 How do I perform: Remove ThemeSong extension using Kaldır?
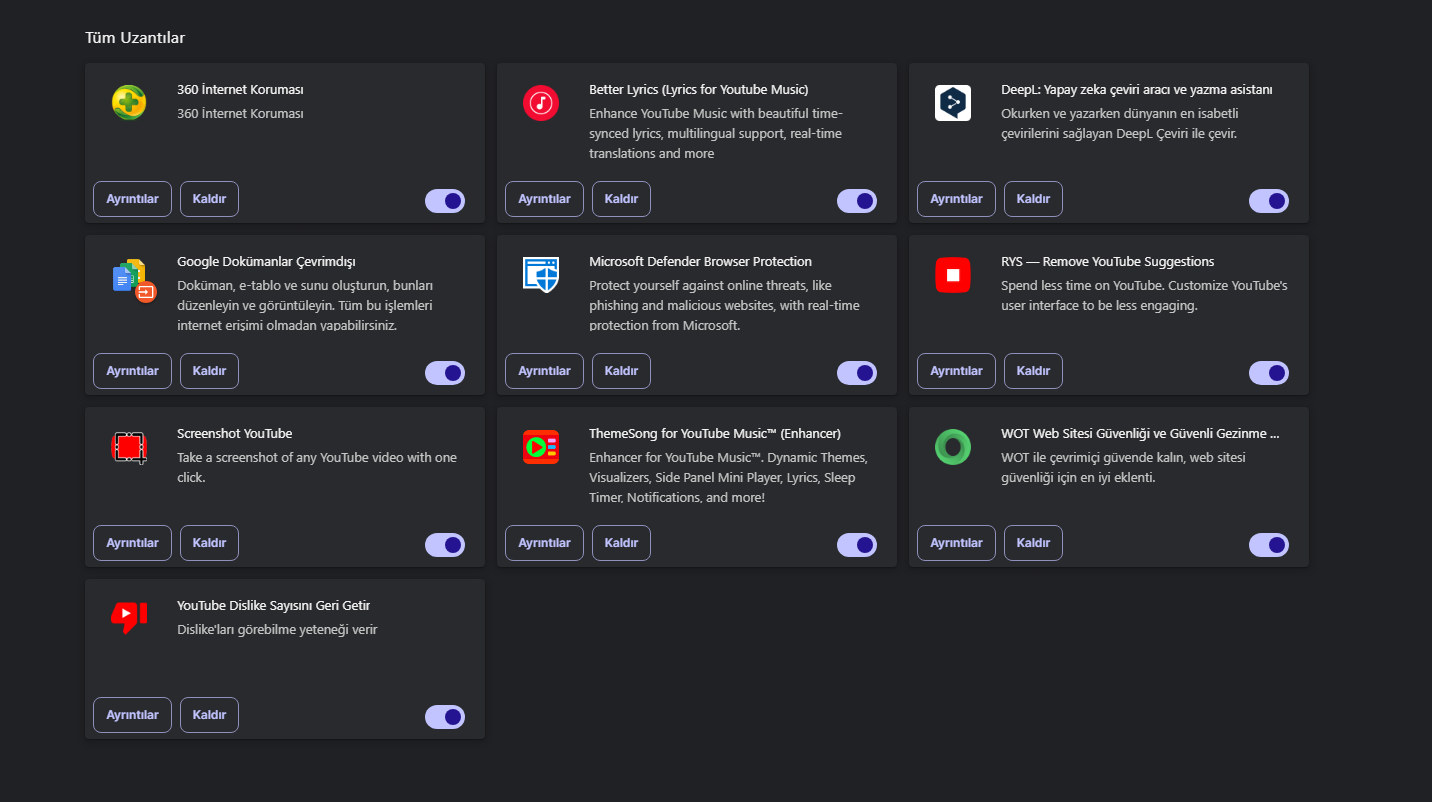[621, 543]
